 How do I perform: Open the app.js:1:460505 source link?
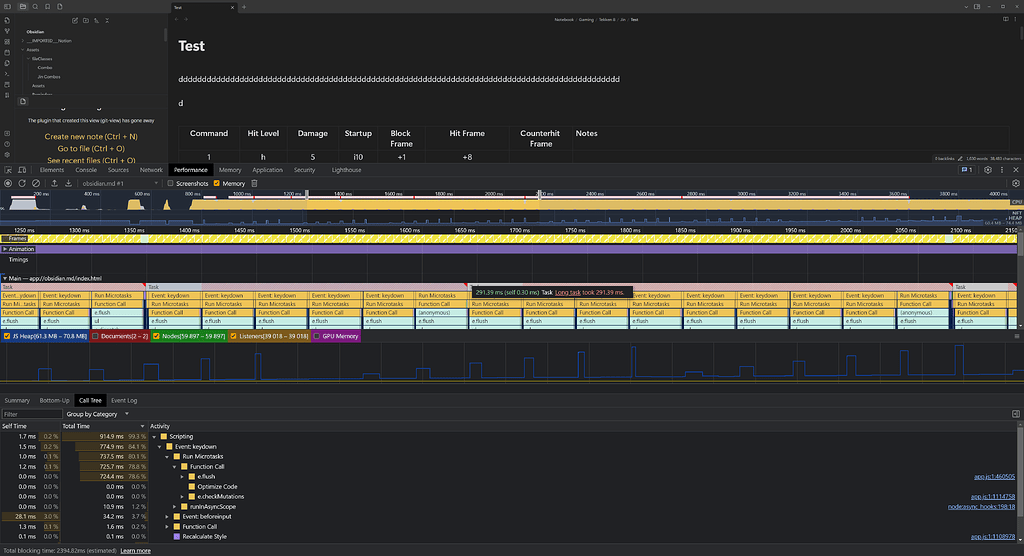[994, 477]
